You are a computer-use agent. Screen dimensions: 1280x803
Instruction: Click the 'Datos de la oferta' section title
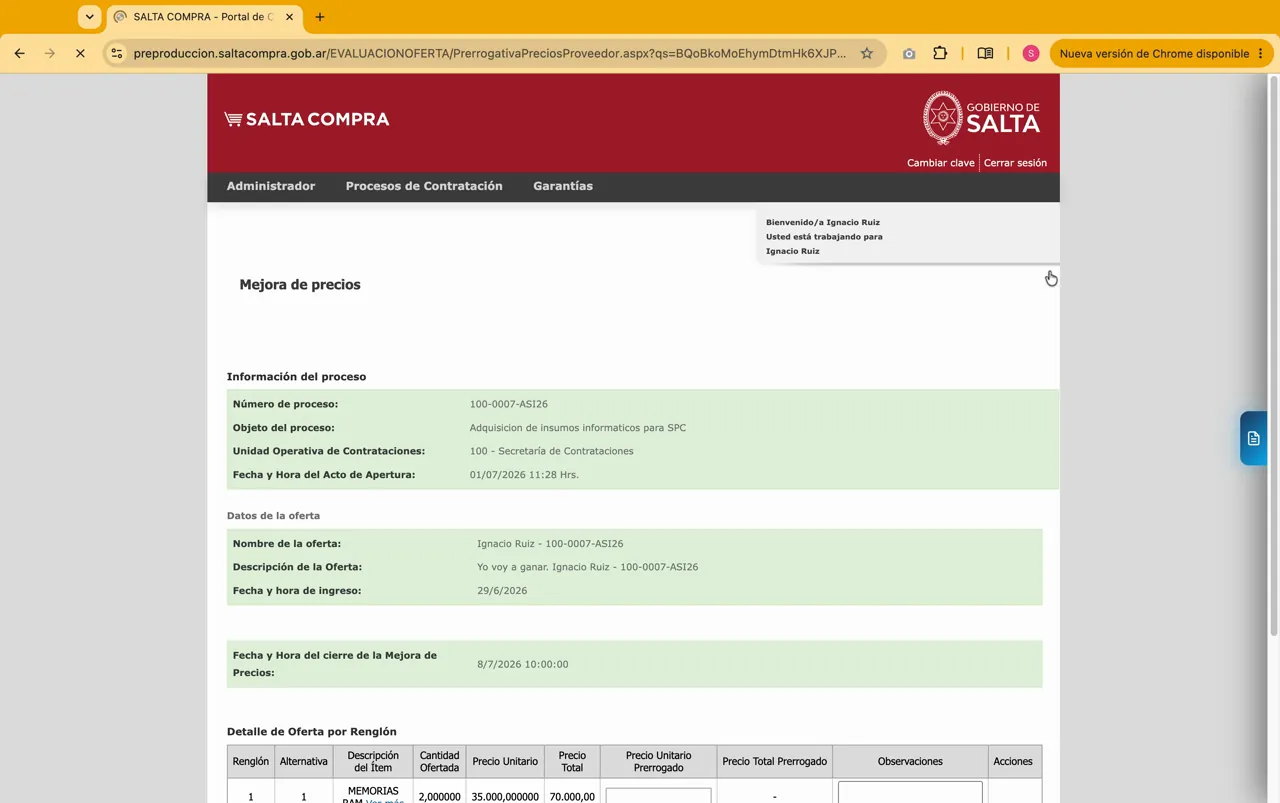tap(273, 516)
